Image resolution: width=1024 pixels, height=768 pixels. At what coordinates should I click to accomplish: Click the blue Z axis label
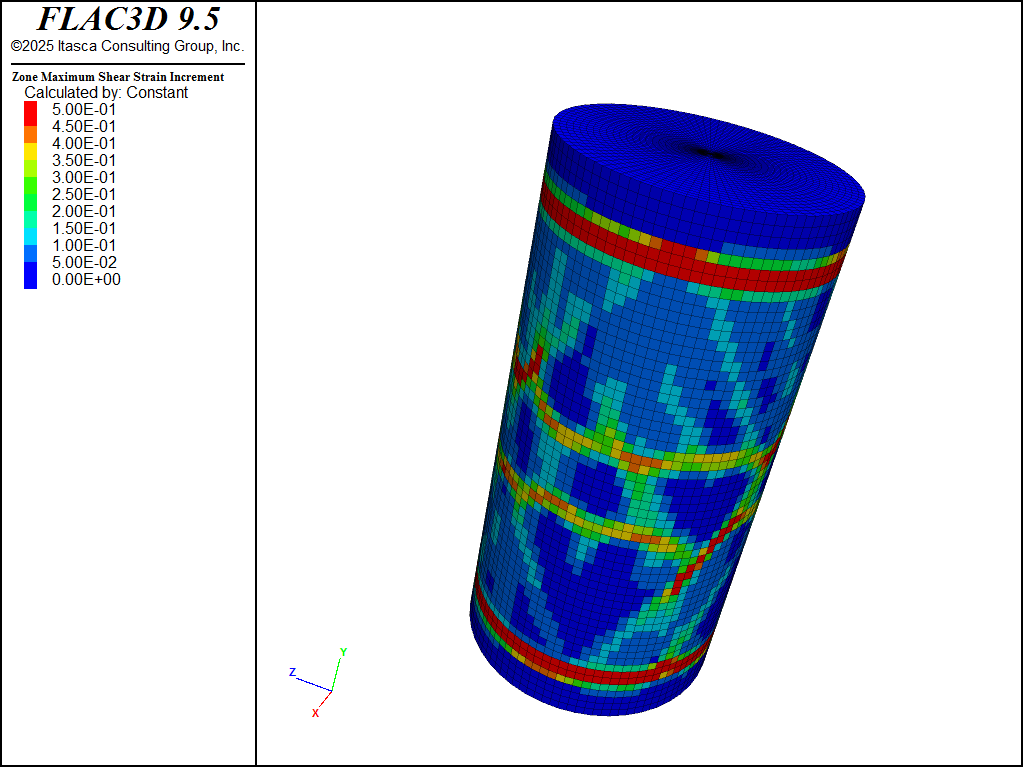point(293,672)
